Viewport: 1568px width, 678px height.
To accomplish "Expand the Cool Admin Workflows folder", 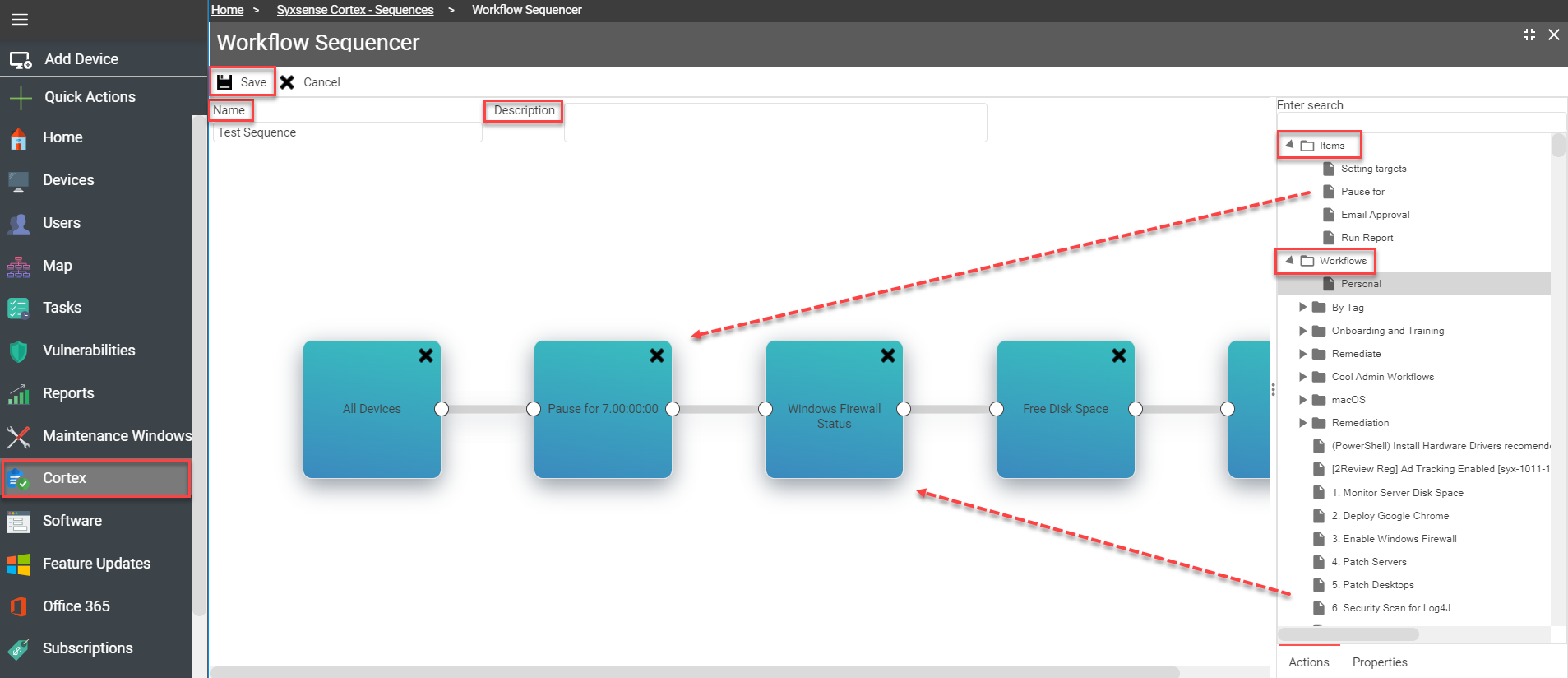I will tap(1302, 377).
